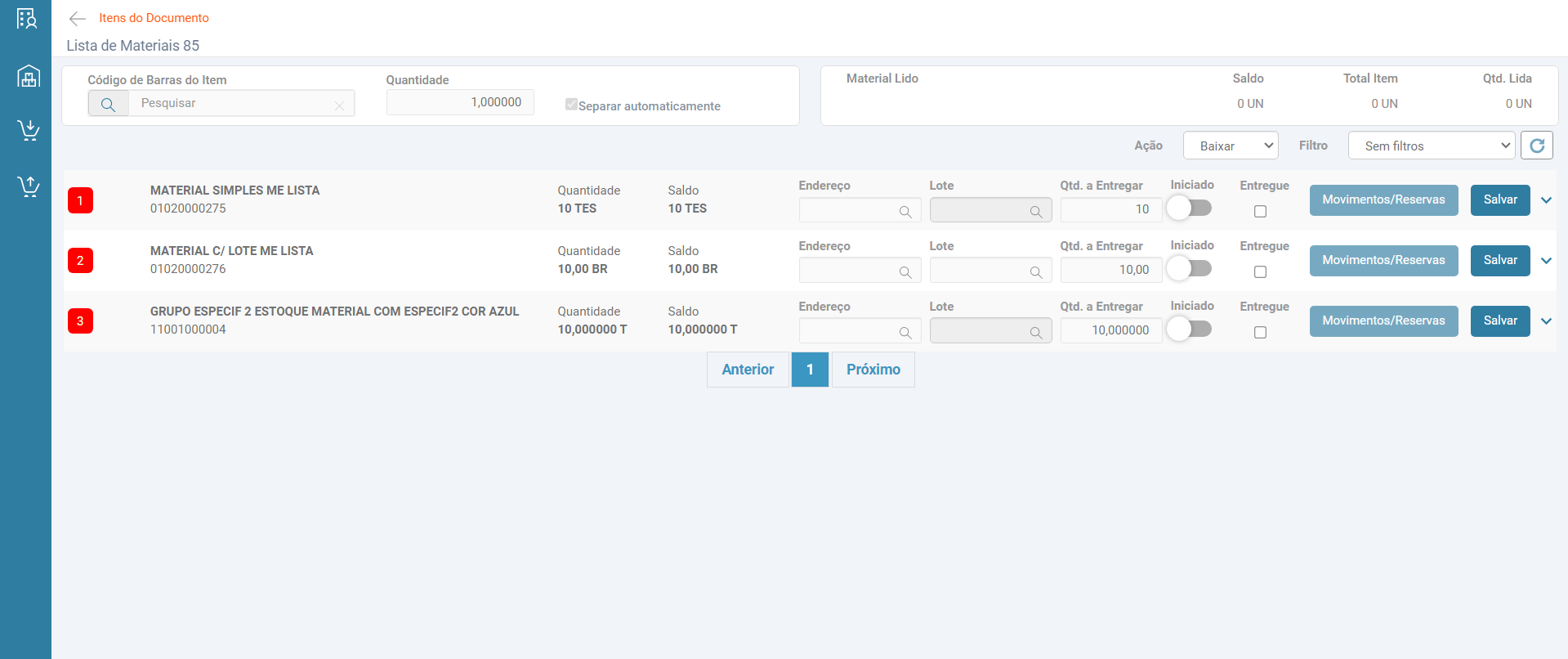Click the back arrow icon
Viewport: 1568px width, 659px height.
tap(78, 19)
